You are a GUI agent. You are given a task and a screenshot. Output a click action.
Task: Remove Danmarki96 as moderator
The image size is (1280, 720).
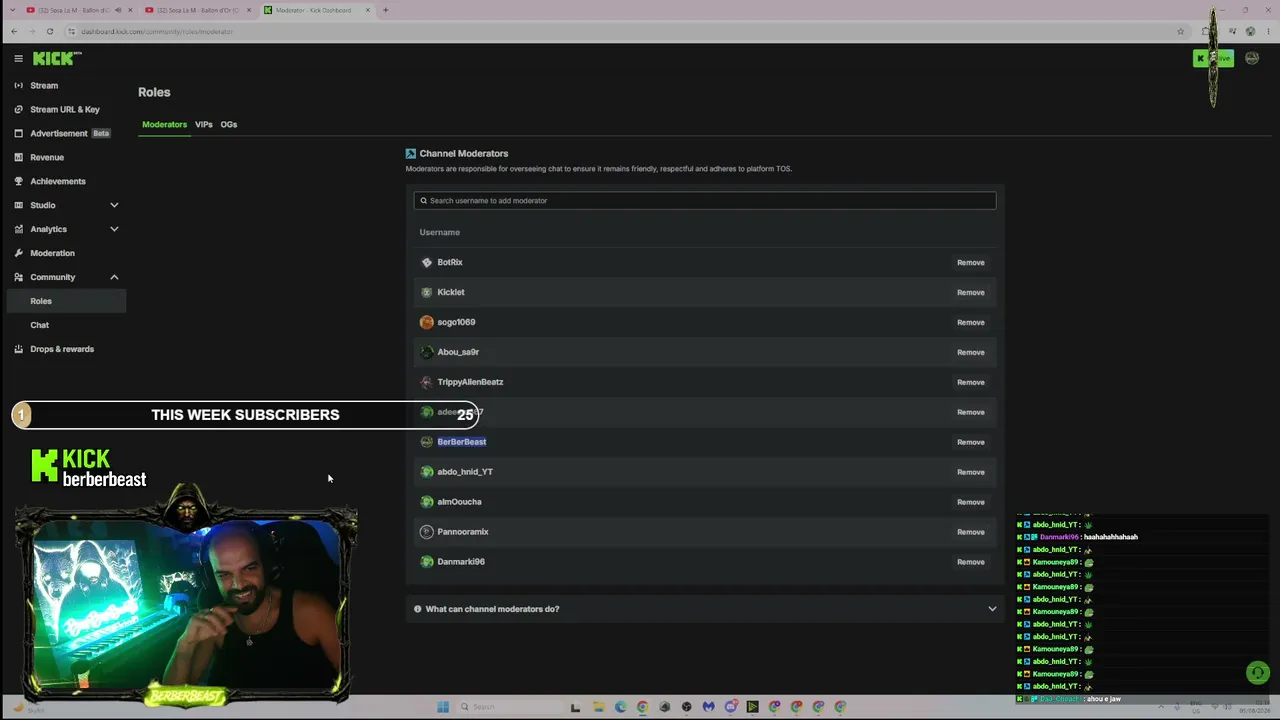tap(971, 562)
